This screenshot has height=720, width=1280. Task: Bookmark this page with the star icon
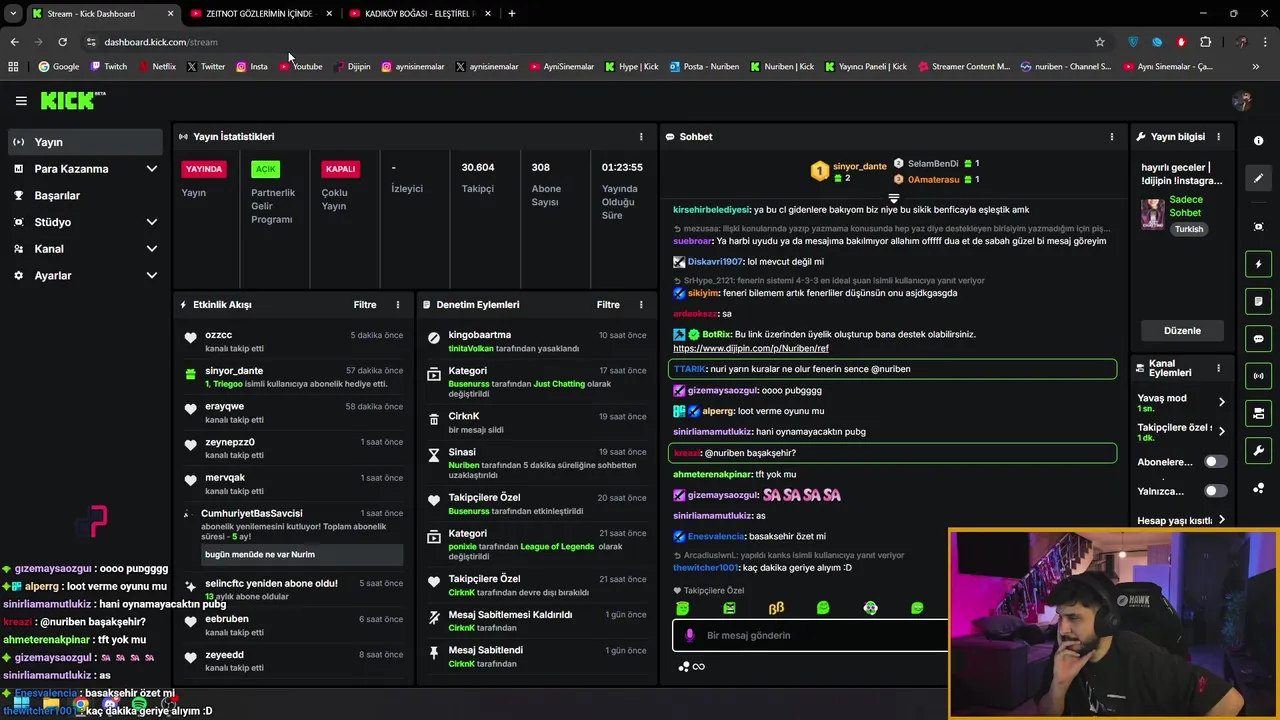[1100, 42]
